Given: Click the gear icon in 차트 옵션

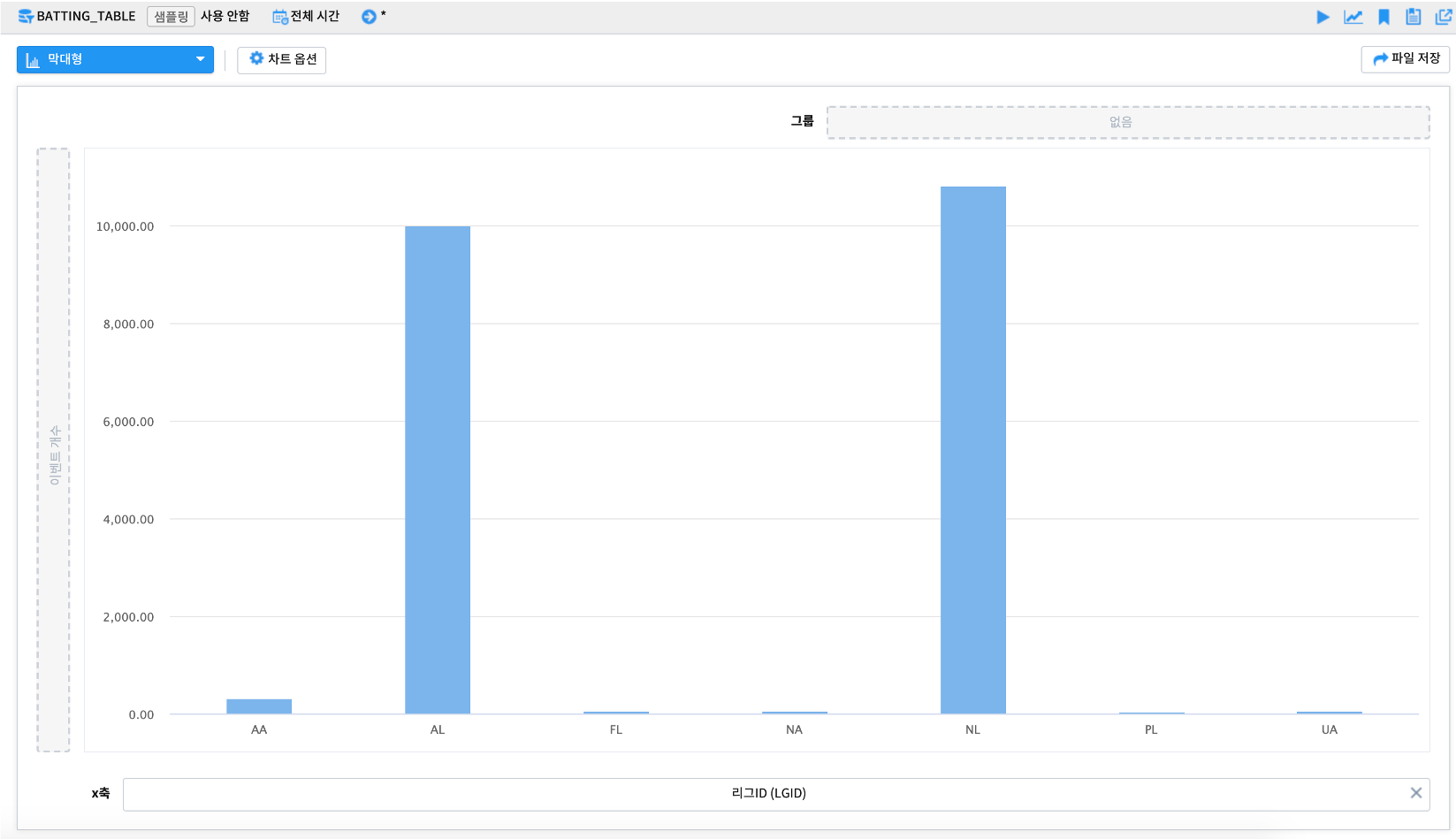Looking at the screenshot, I should tap(256, 58).
